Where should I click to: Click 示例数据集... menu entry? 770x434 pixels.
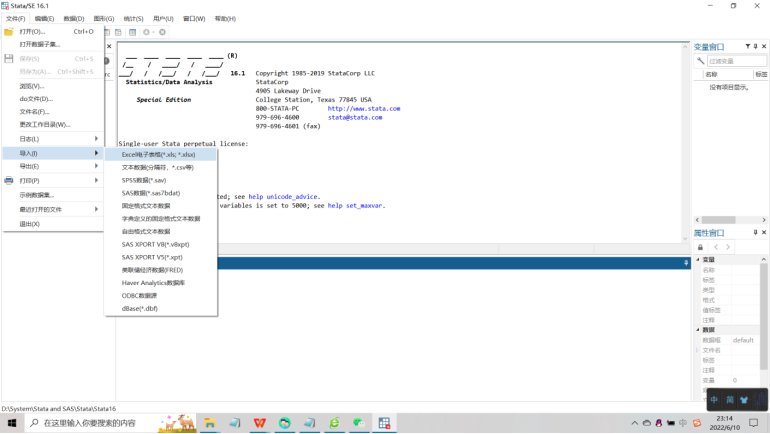point(53,195)
